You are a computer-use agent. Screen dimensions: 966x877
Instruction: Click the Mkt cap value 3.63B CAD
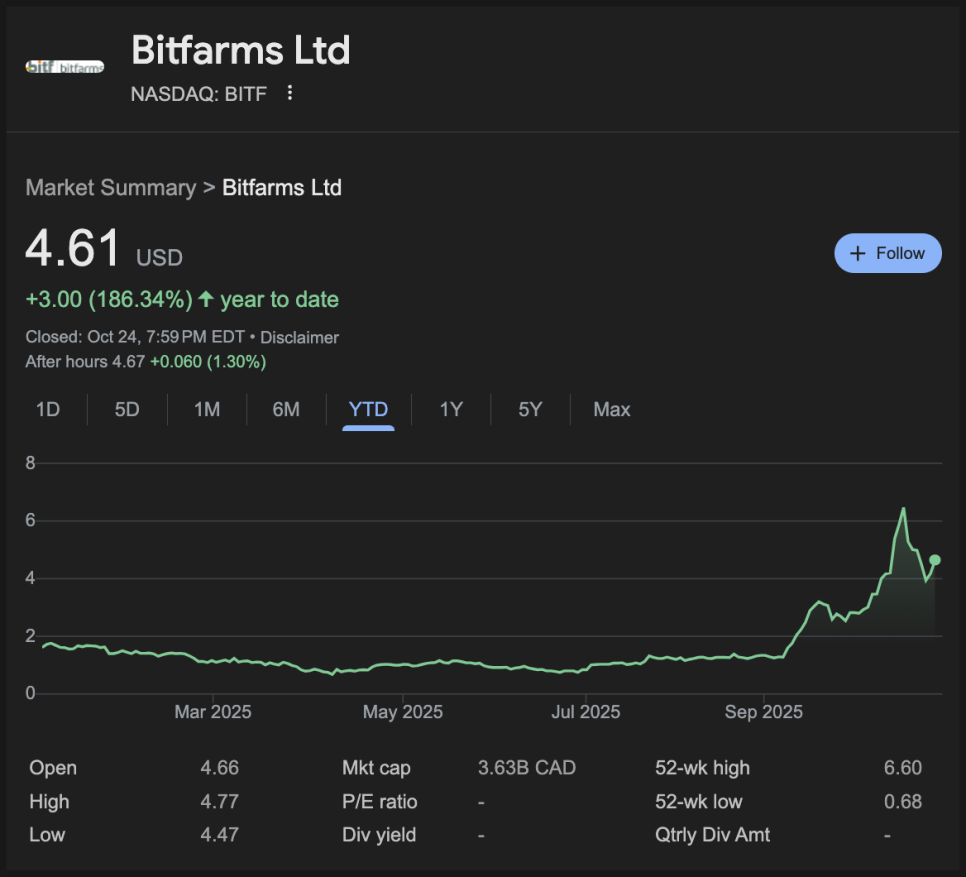[527, 768]
